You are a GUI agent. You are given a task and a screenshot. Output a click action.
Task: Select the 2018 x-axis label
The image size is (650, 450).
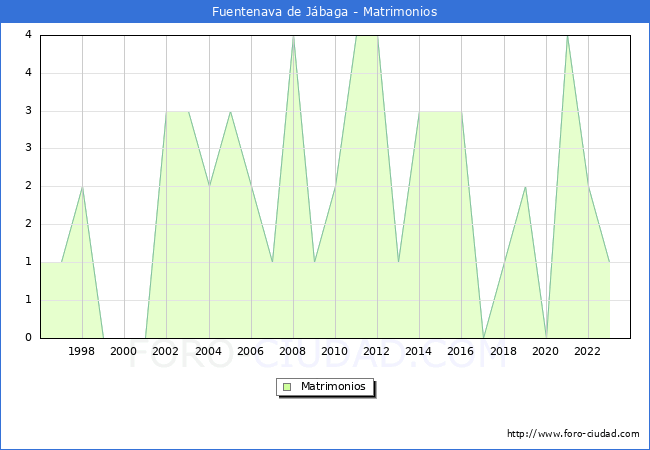pos(504,351)
